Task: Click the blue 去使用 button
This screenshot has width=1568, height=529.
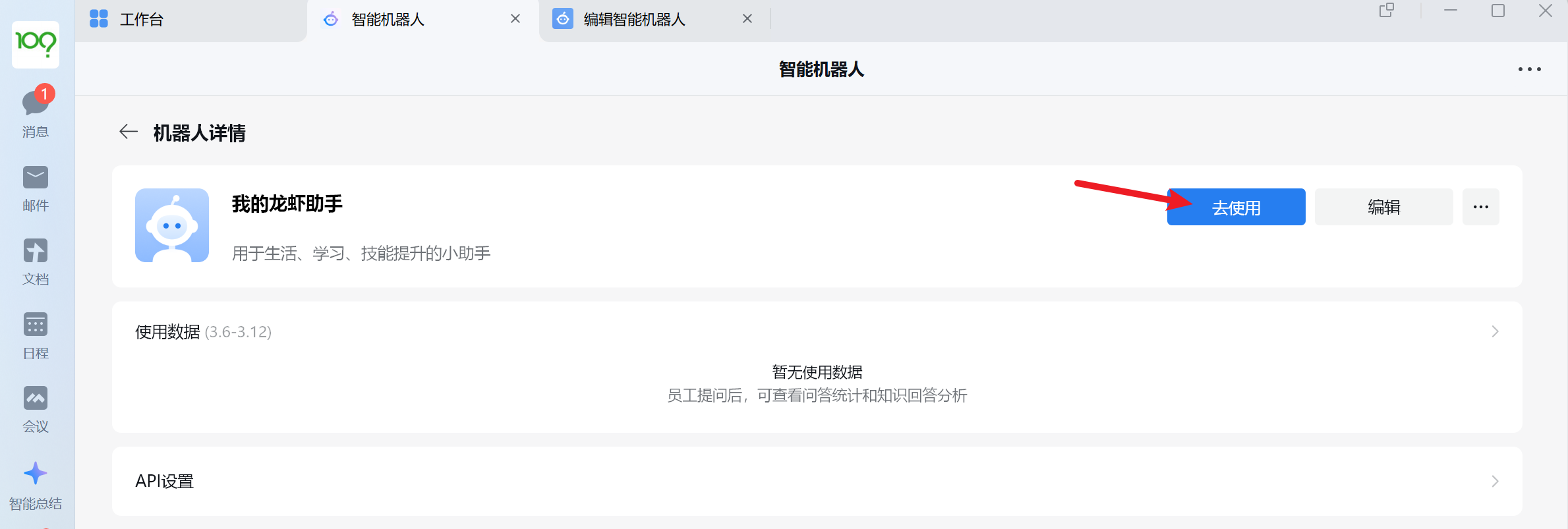Action: click(1236, 208)
